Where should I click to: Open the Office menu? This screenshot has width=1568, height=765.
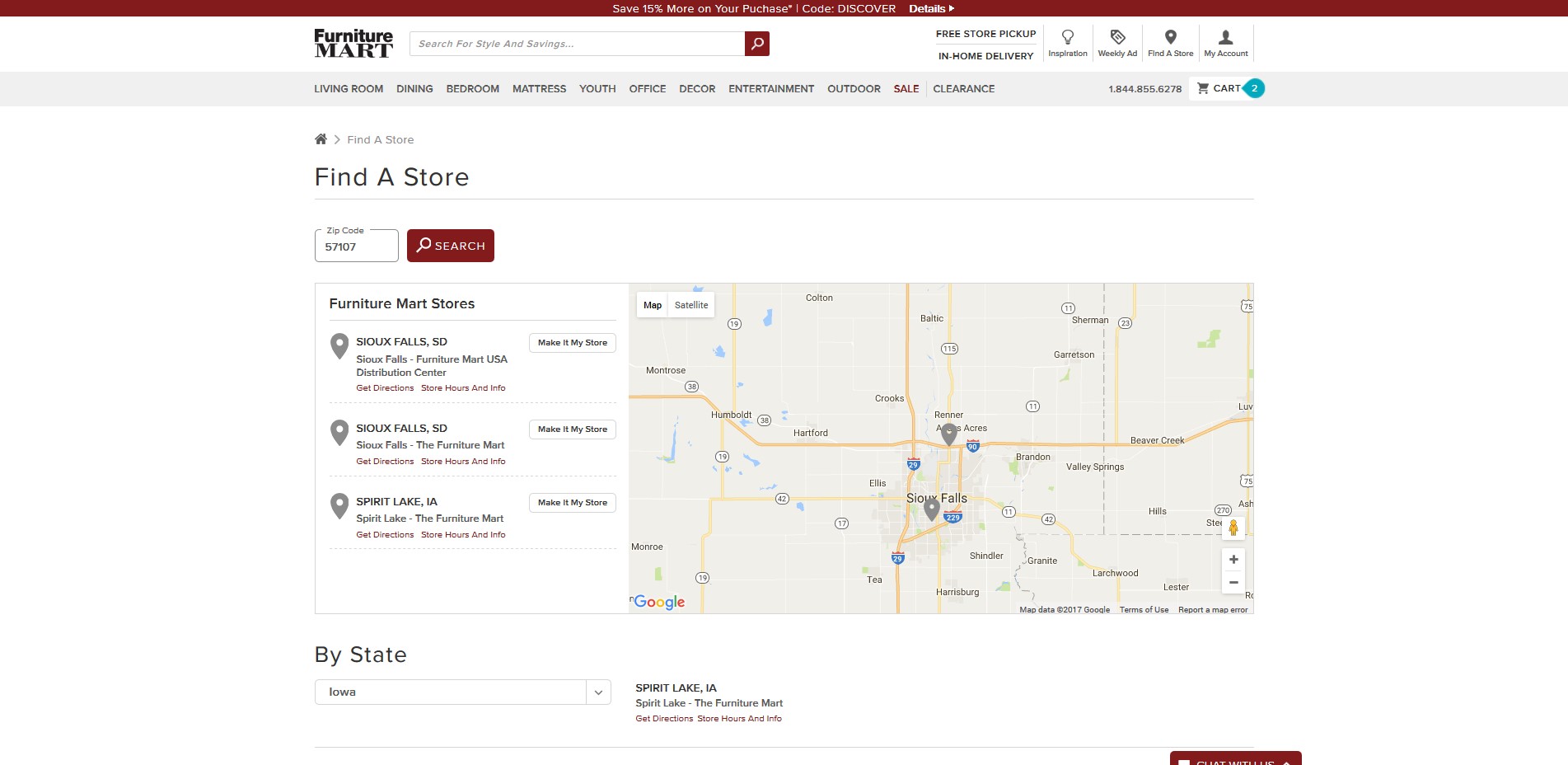coord(648,89)
